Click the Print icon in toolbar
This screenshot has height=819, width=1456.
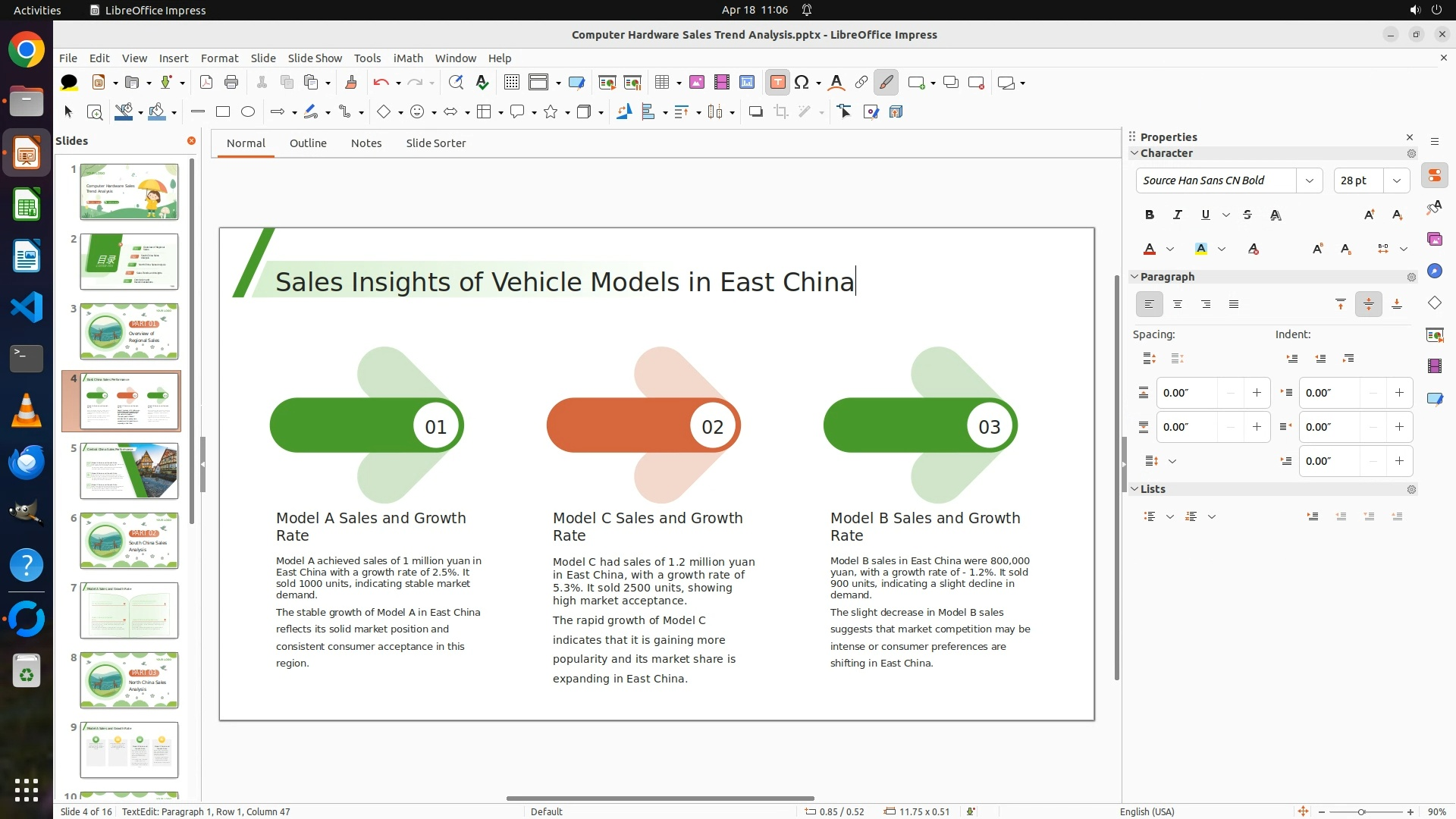(x=231, y=83)
